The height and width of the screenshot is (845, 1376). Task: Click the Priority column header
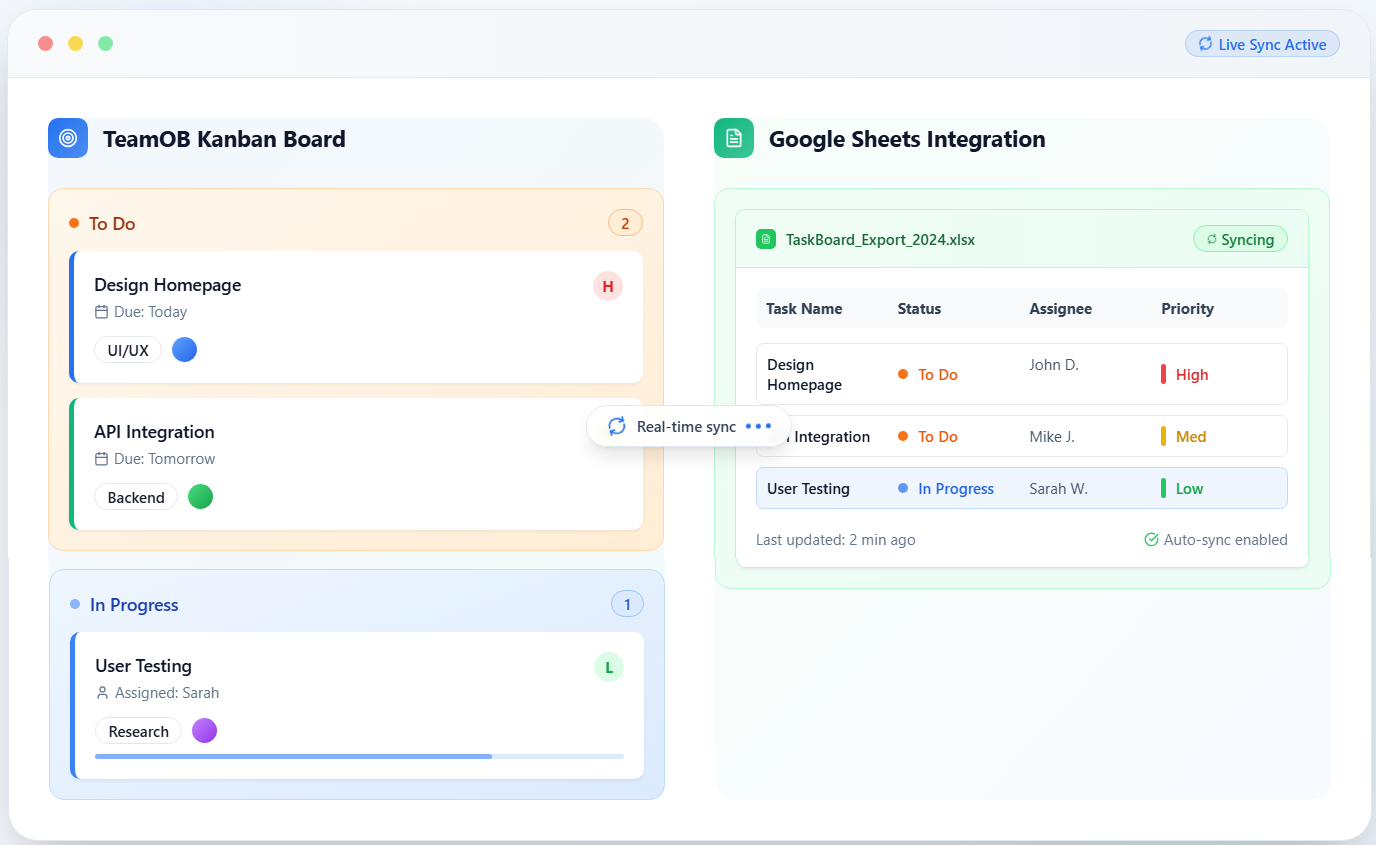pos(1187,308)
